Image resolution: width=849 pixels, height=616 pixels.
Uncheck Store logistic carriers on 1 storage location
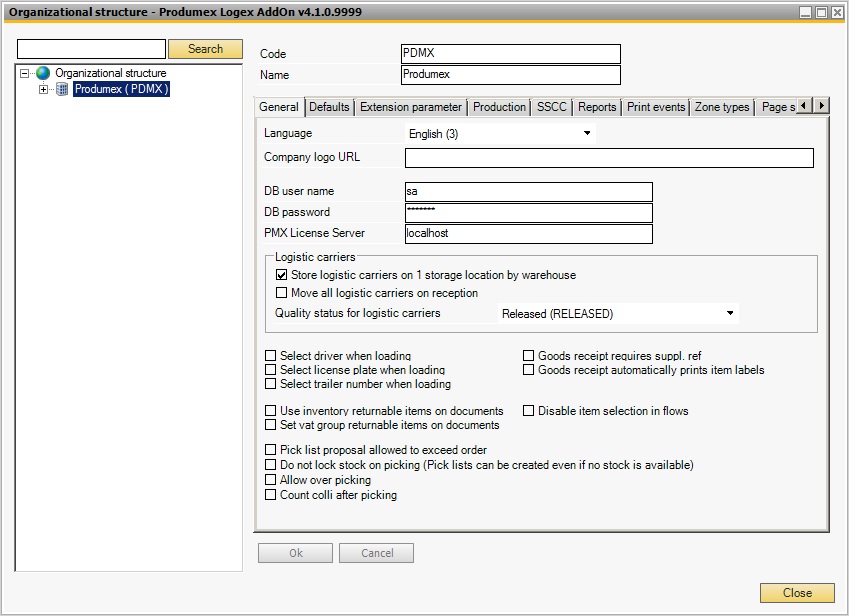[282, 275]
